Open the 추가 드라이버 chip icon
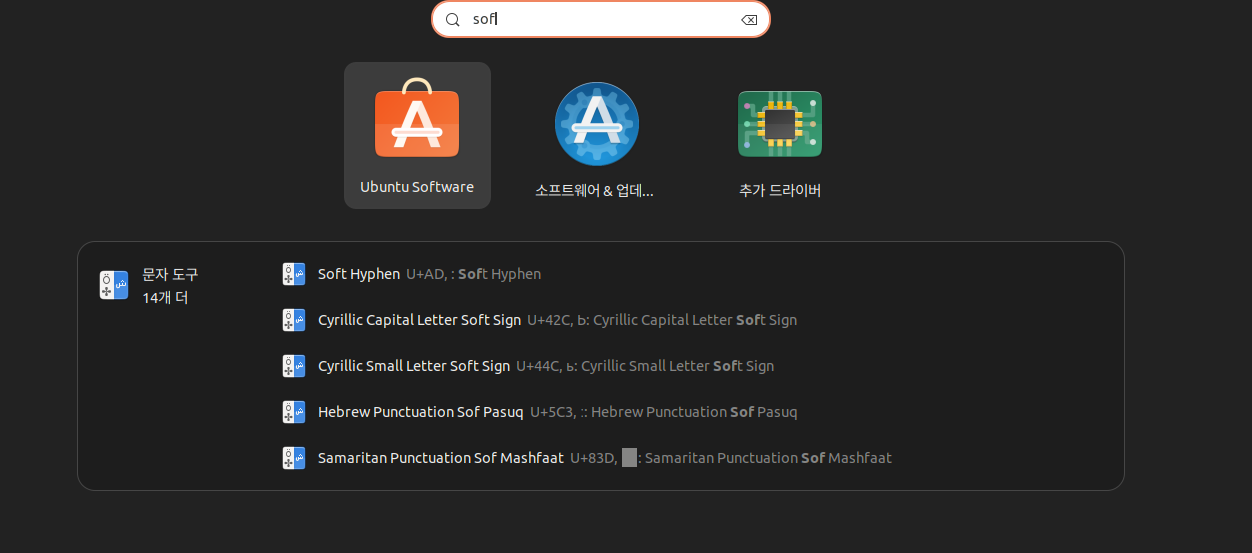Image resolution: width=1252 pixels, height=553 pixels. (x=780, y=123)
